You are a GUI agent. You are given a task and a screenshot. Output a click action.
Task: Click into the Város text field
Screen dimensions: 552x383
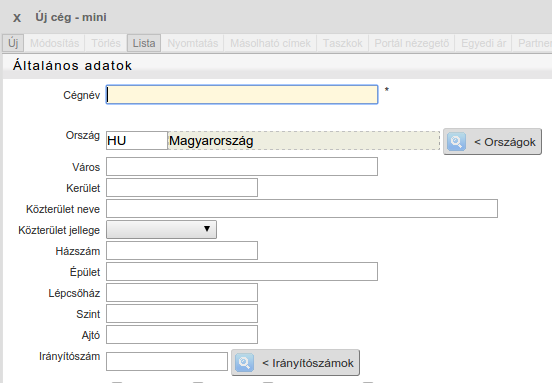242,167
